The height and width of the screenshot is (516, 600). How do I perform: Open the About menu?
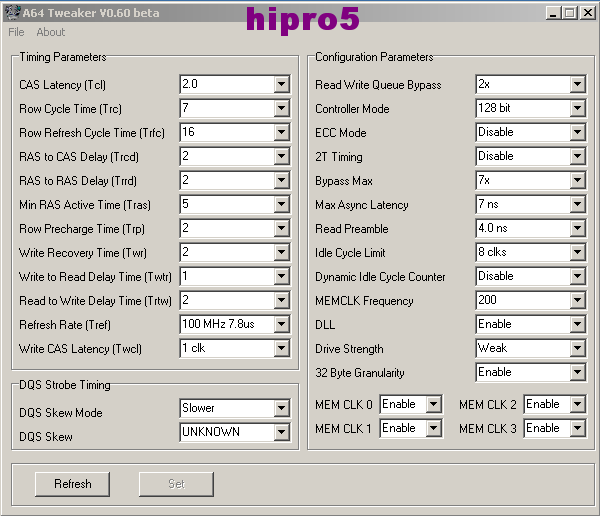(x=50, y=32)
